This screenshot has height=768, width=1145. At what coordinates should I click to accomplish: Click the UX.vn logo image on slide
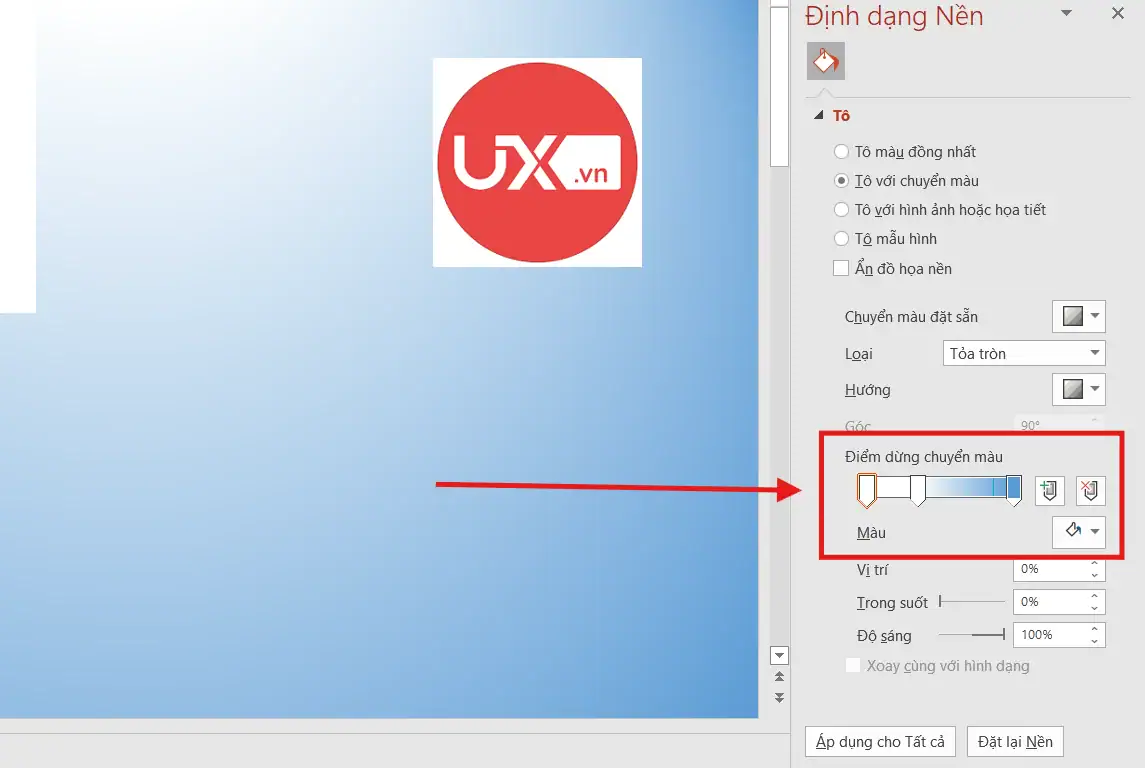pyautogui.click(x=537, y=162)
